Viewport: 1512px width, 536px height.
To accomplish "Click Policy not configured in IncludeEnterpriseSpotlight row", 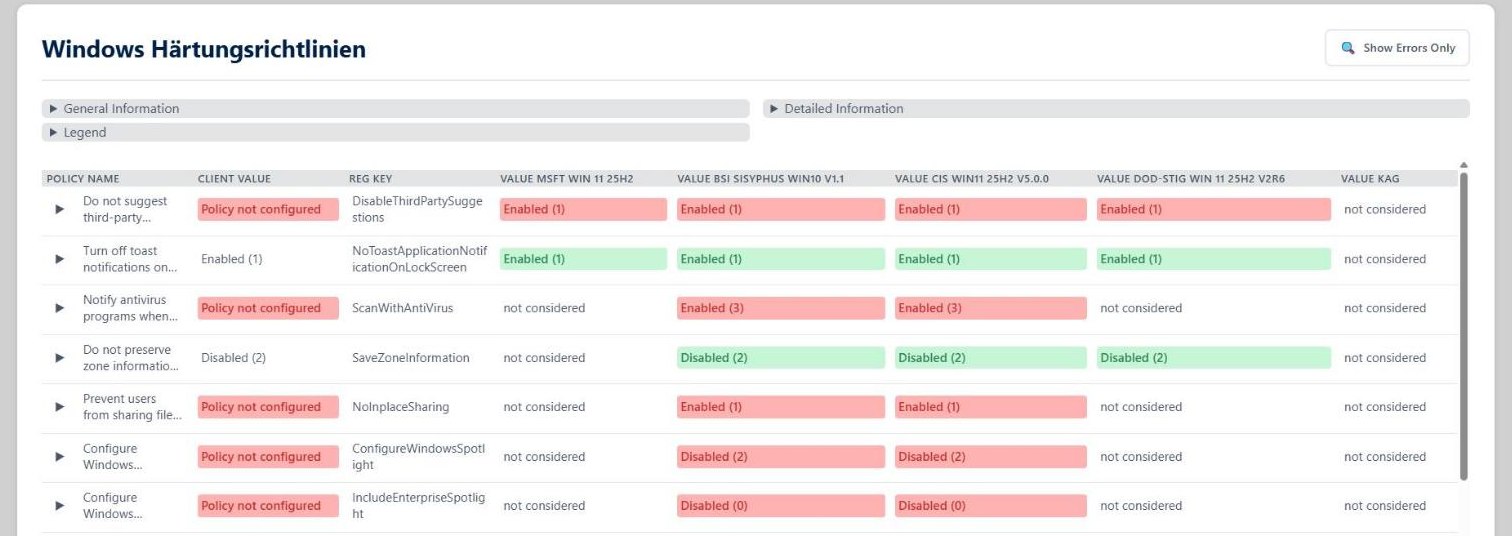I will click(x=268, y=506).
